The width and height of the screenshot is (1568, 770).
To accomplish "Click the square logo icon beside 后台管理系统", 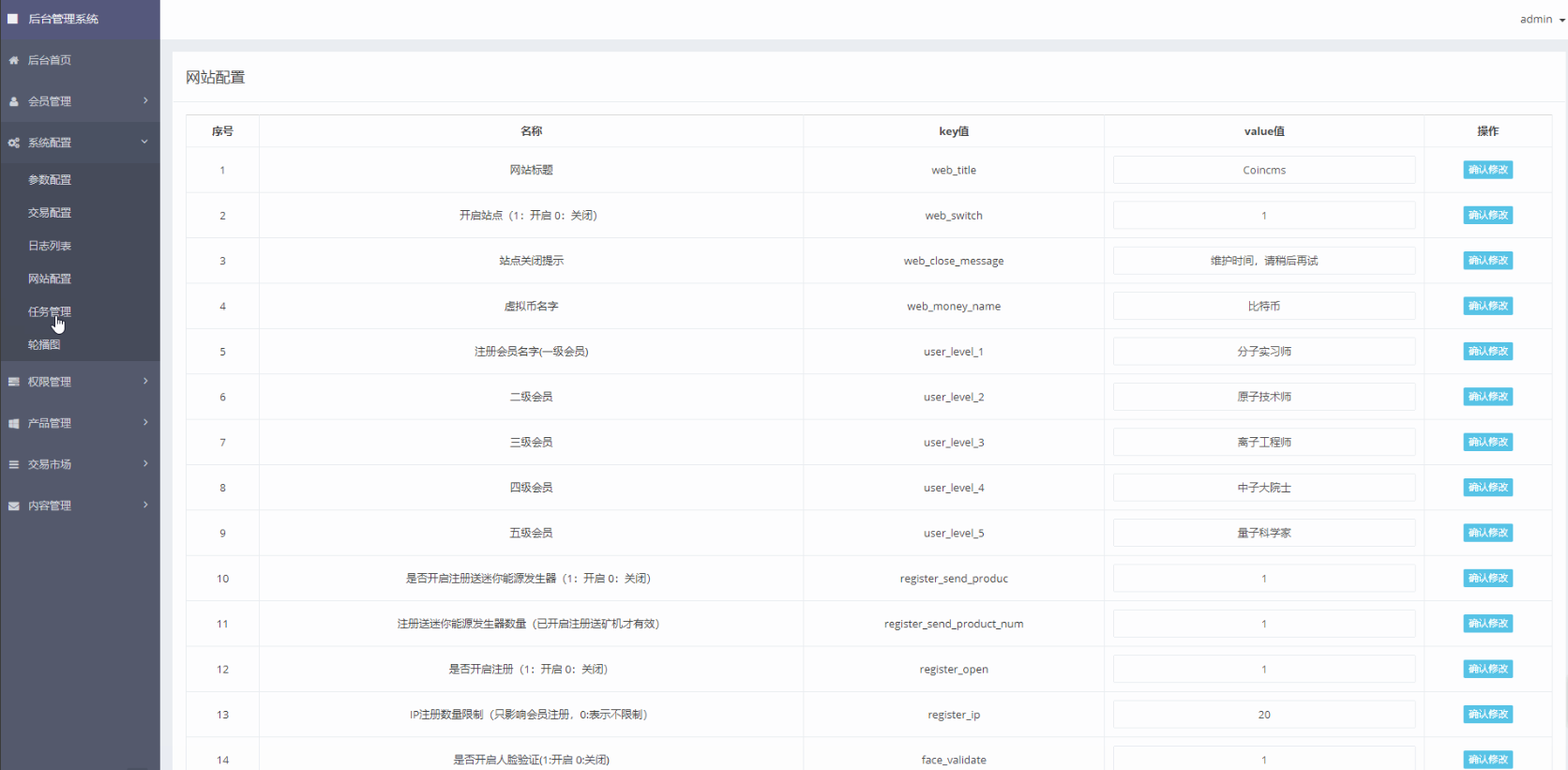I will pyautogui.click(x=13, y=19).
